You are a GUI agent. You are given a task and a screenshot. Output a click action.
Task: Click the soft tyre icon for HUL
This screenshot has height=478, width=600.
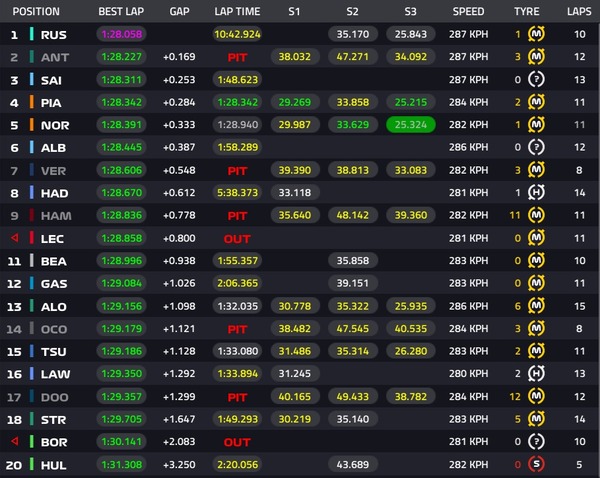(x=536, y=464)
